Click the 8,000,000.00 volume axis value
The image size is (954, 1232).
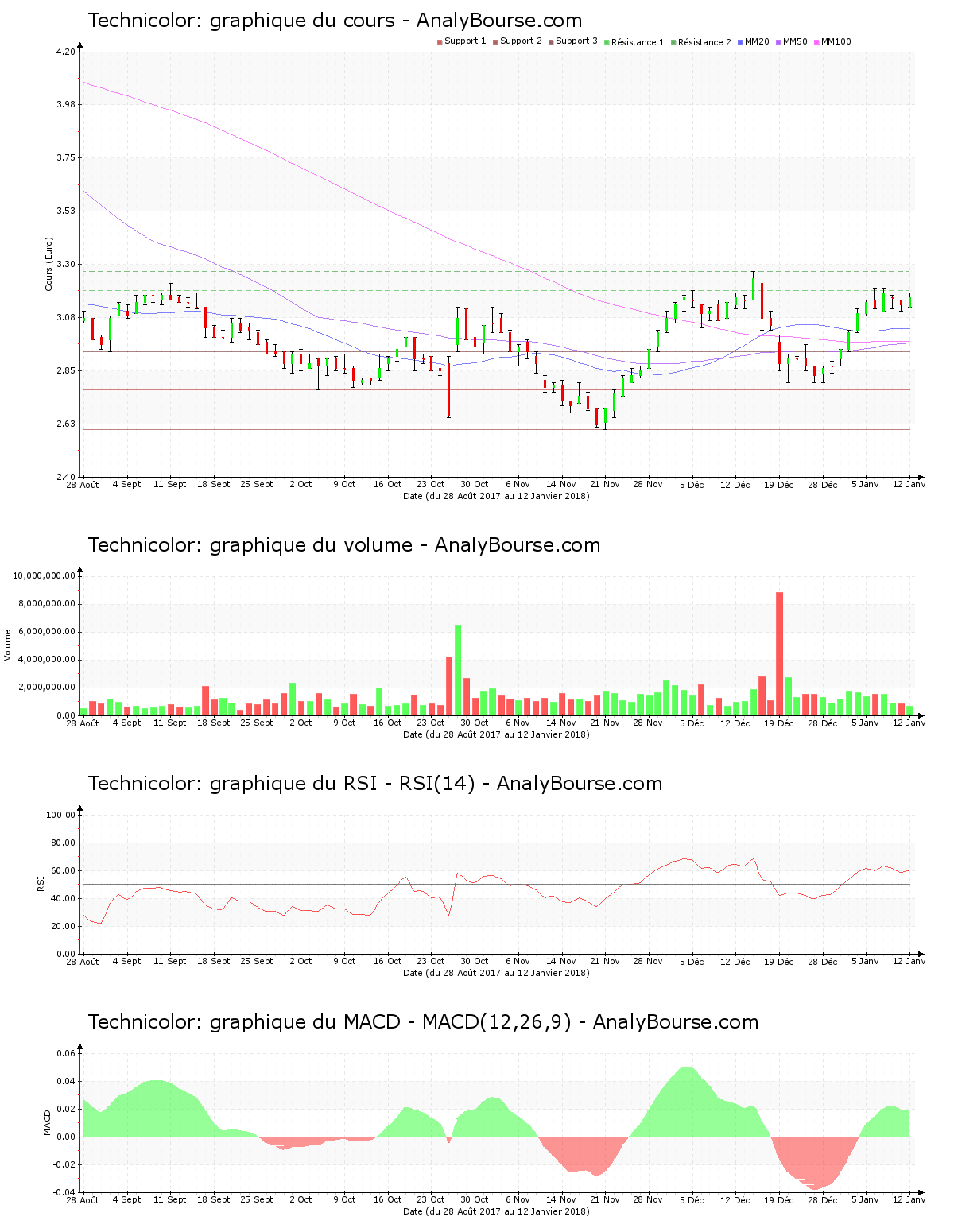[46, 604]
